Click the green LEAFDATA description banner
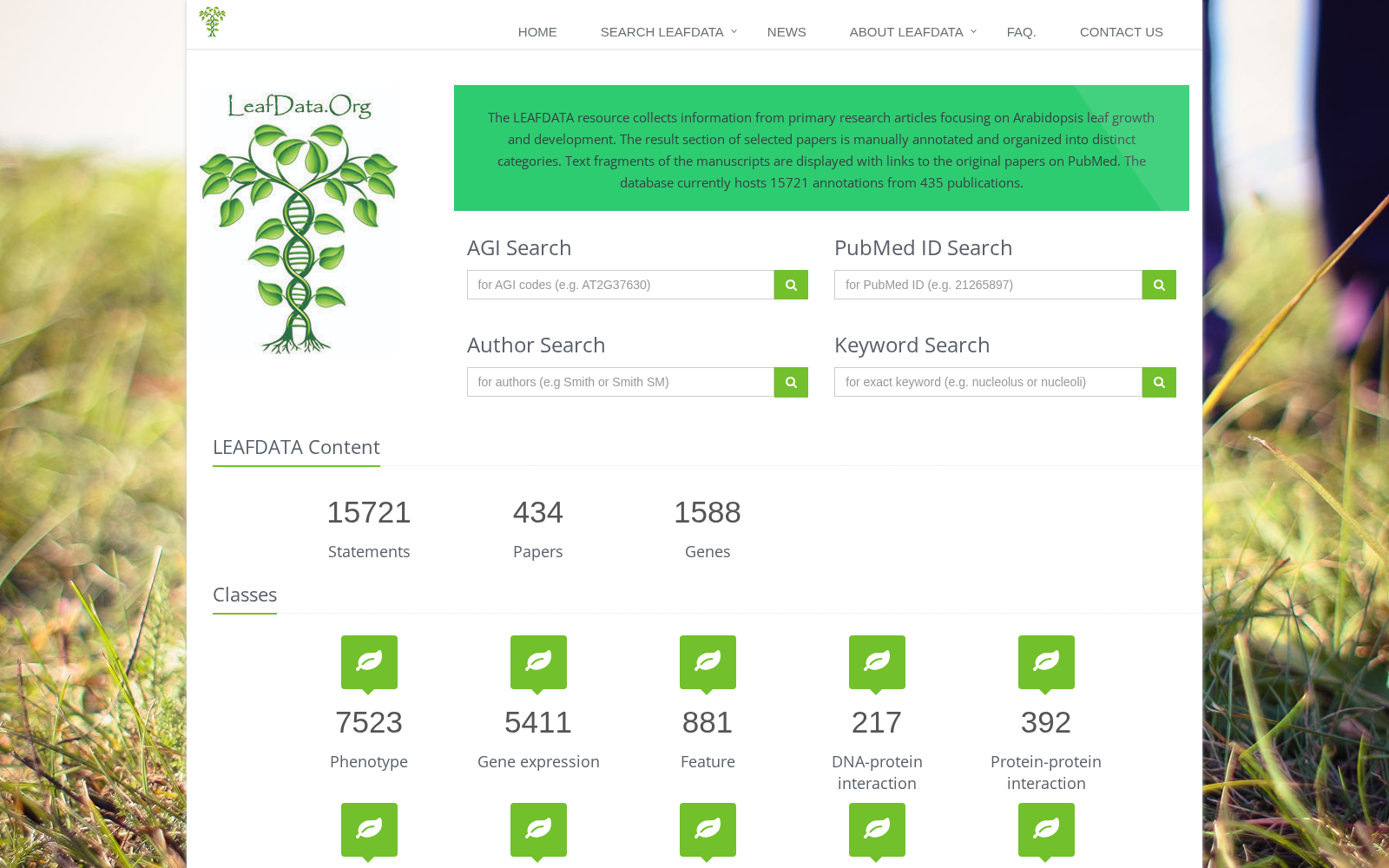Image resolution: width=1389 pixels, height=868 pixels. click(821, 148)
